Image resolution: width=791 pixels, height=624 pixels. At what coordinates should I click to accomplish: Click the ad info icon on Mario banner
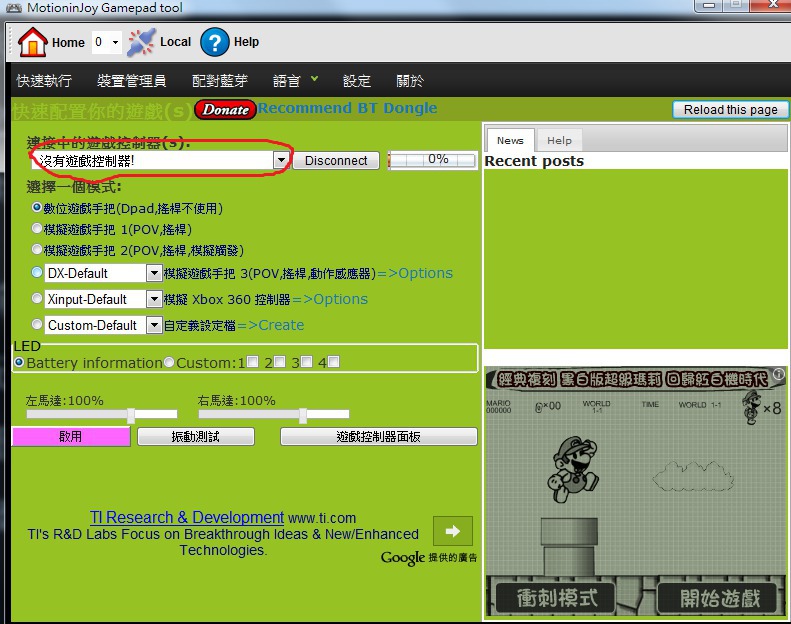click(x=779, y=374)
